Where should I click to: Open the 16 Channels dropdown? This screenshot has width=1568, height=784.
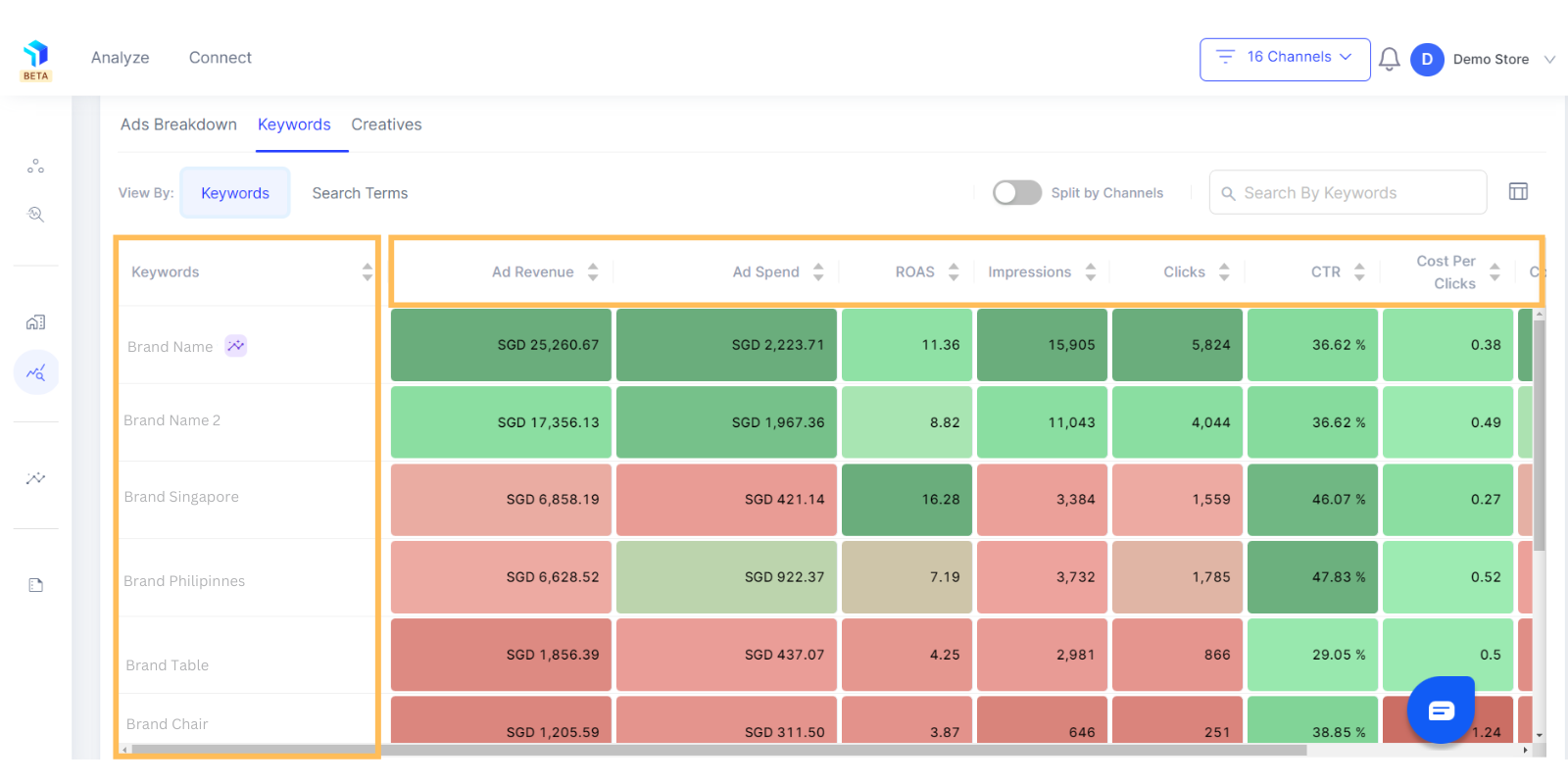pyautogui.click(x=1285, y=59)
